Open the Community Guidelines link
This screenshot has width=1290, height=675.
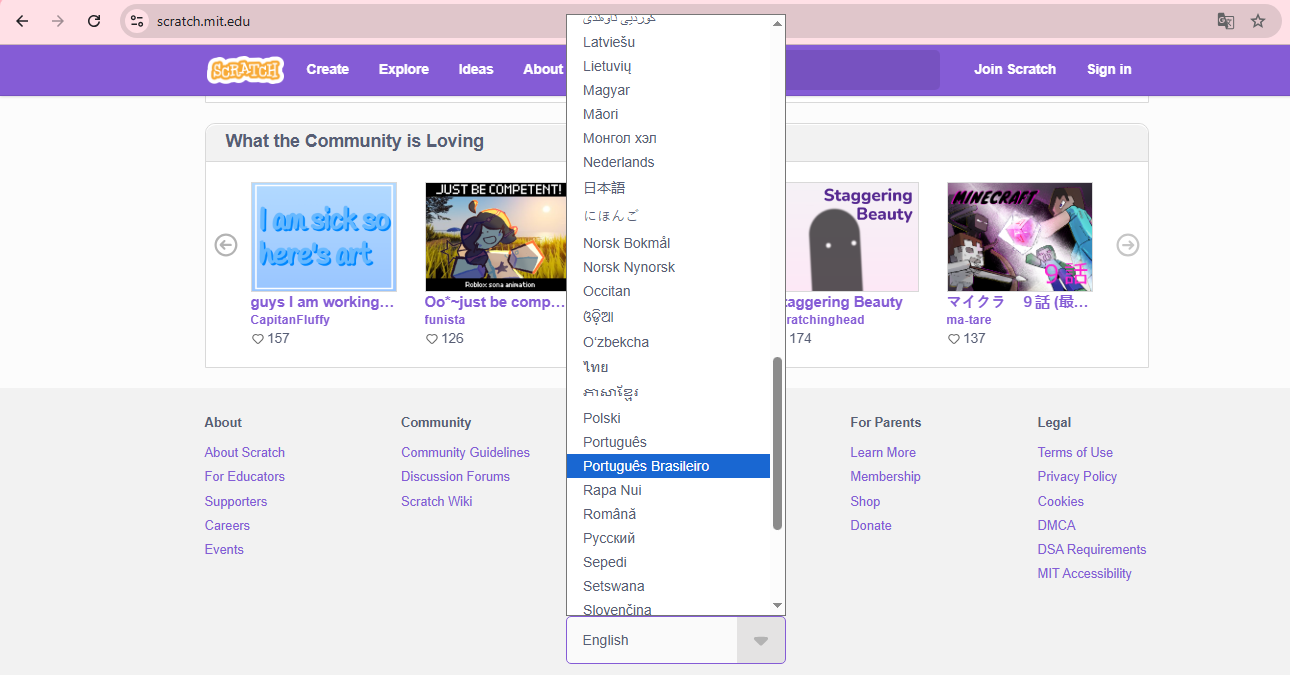pos(465,452)
